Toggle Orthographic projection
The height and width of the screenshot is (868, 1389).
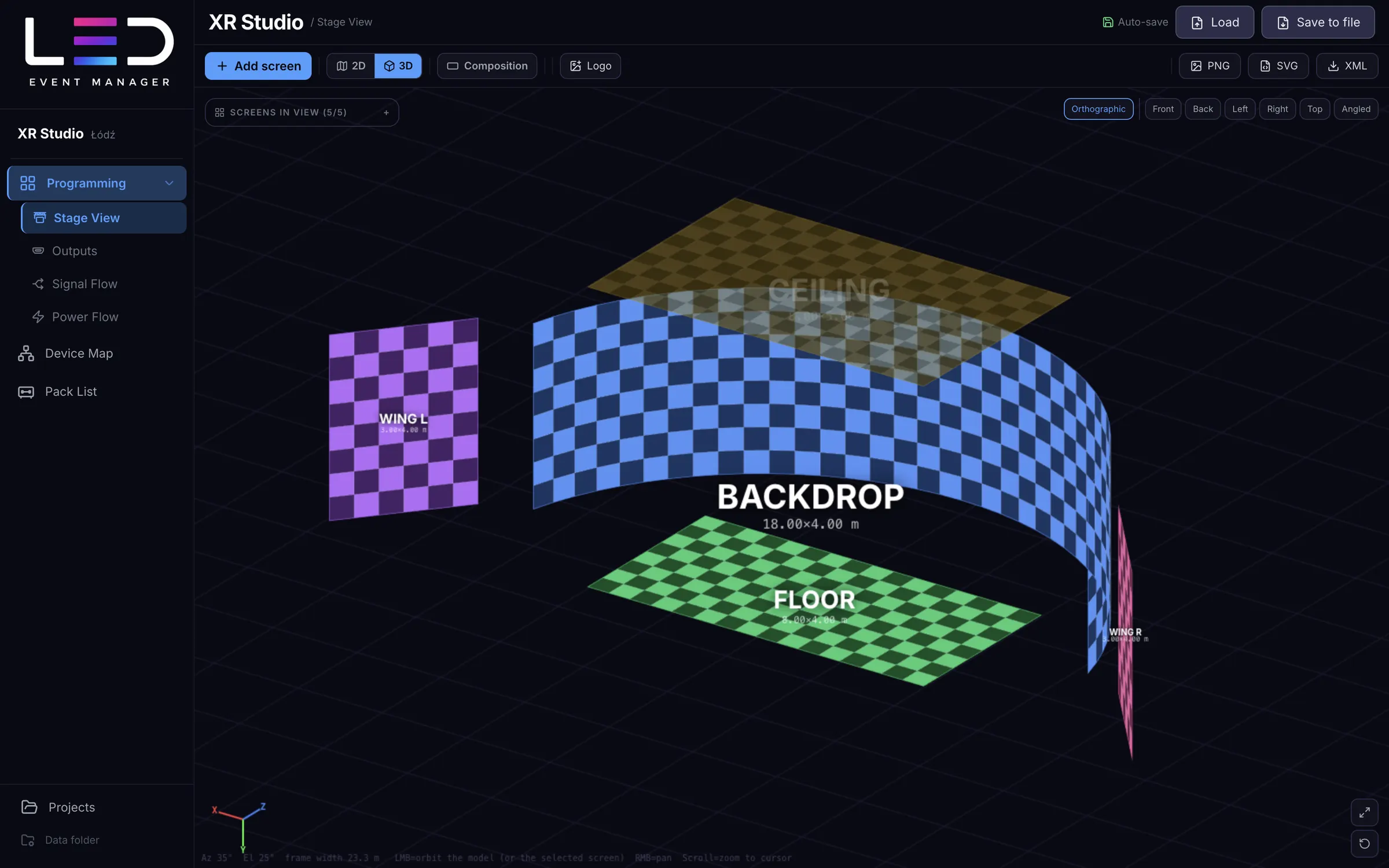[x=1098, y=109]
